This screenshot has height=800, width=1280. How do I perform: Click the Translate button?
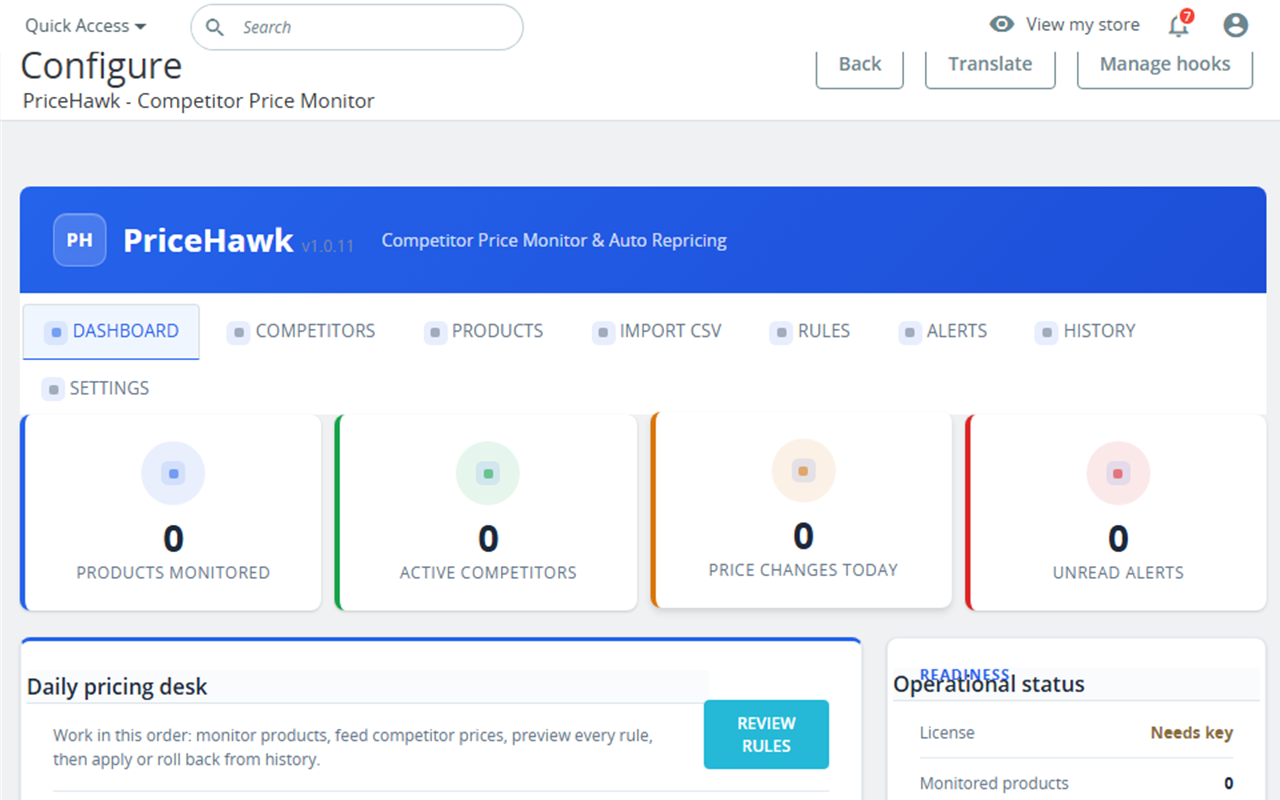[990, 65]
